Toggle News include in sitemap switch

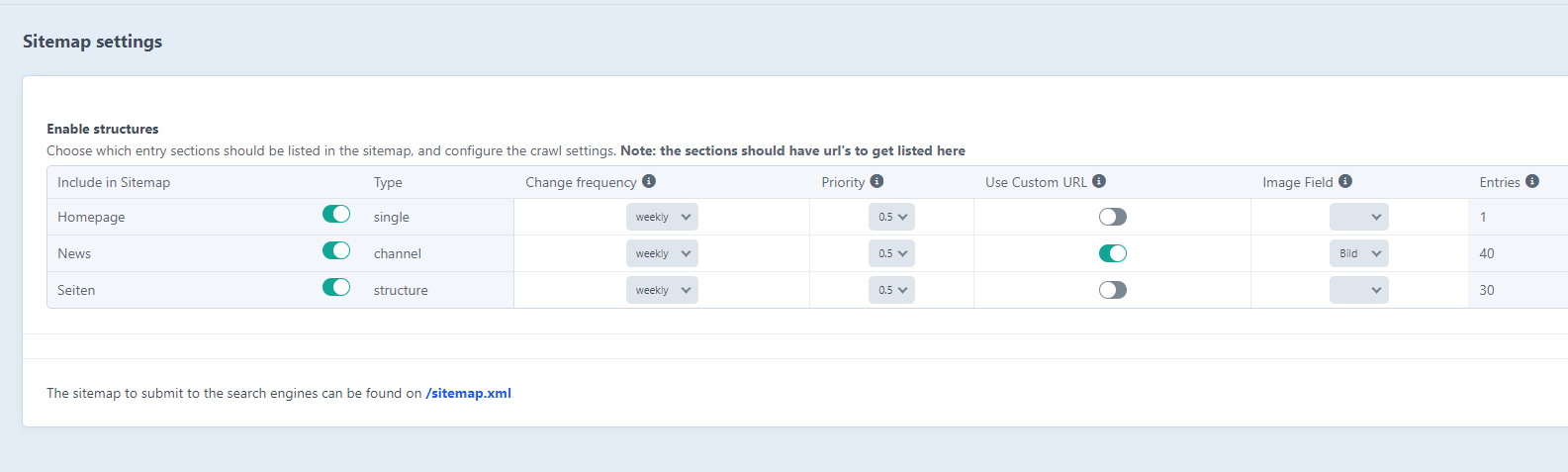[336, 251]
